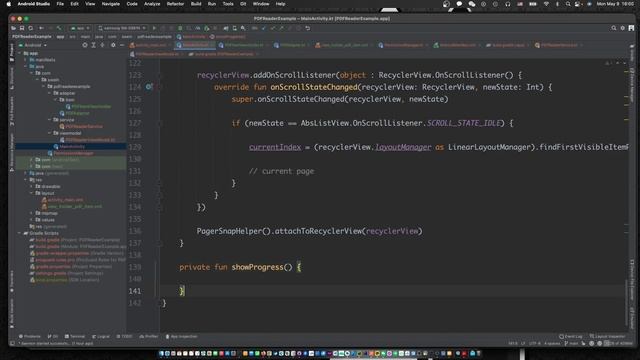Open Android Studio application menu
The image size is (640, 360).
click(x=33, y=4)
